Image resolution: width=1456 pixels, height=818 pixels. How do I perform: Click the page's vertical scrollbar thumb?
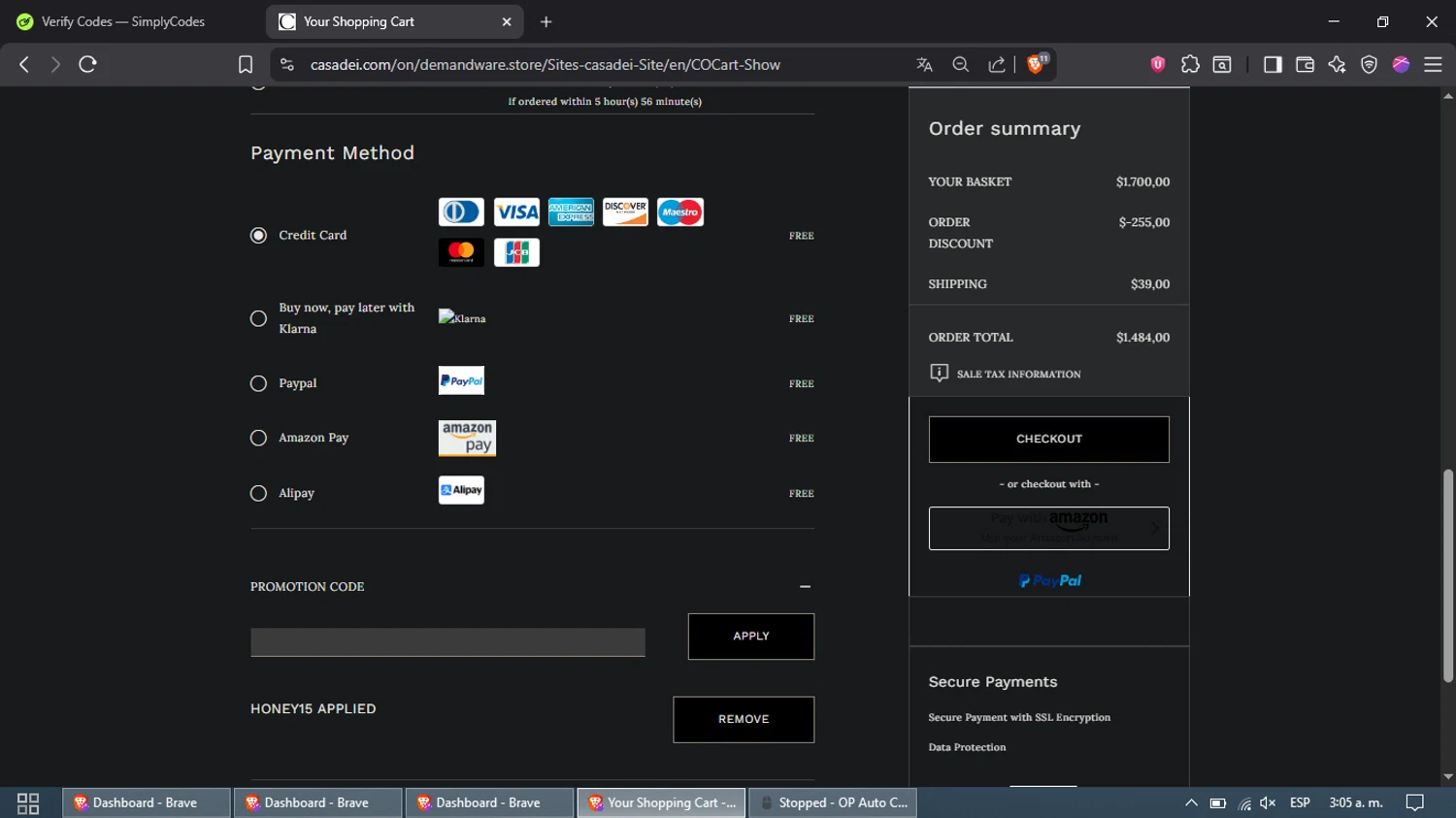[1447, 574]
